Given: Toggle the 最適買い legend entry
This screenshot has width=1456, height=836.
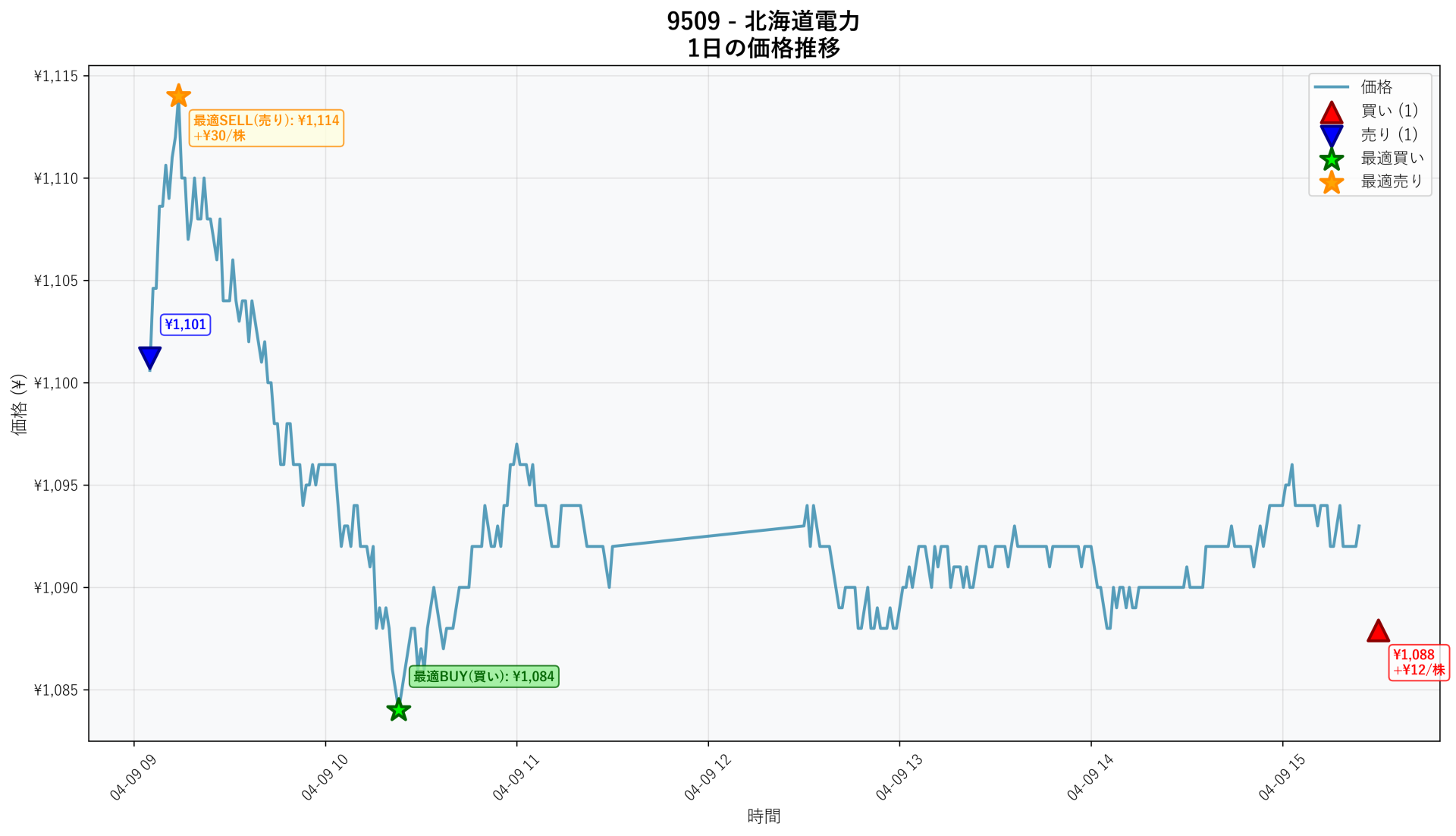Looking at the screenshot, I should (1391, 159).
